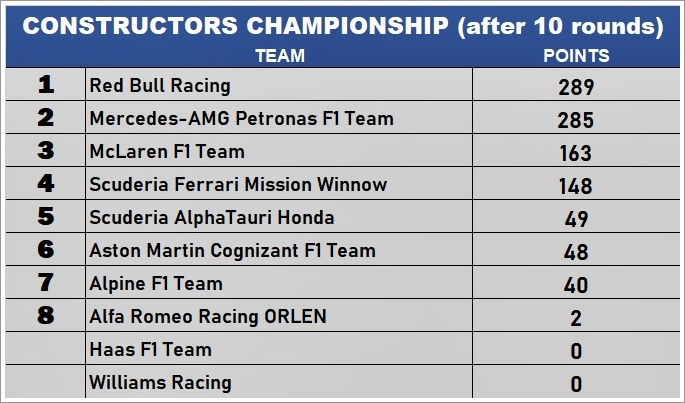
Task: Select McLaren's 163 points cell
Action: click(x=576, y=153)
